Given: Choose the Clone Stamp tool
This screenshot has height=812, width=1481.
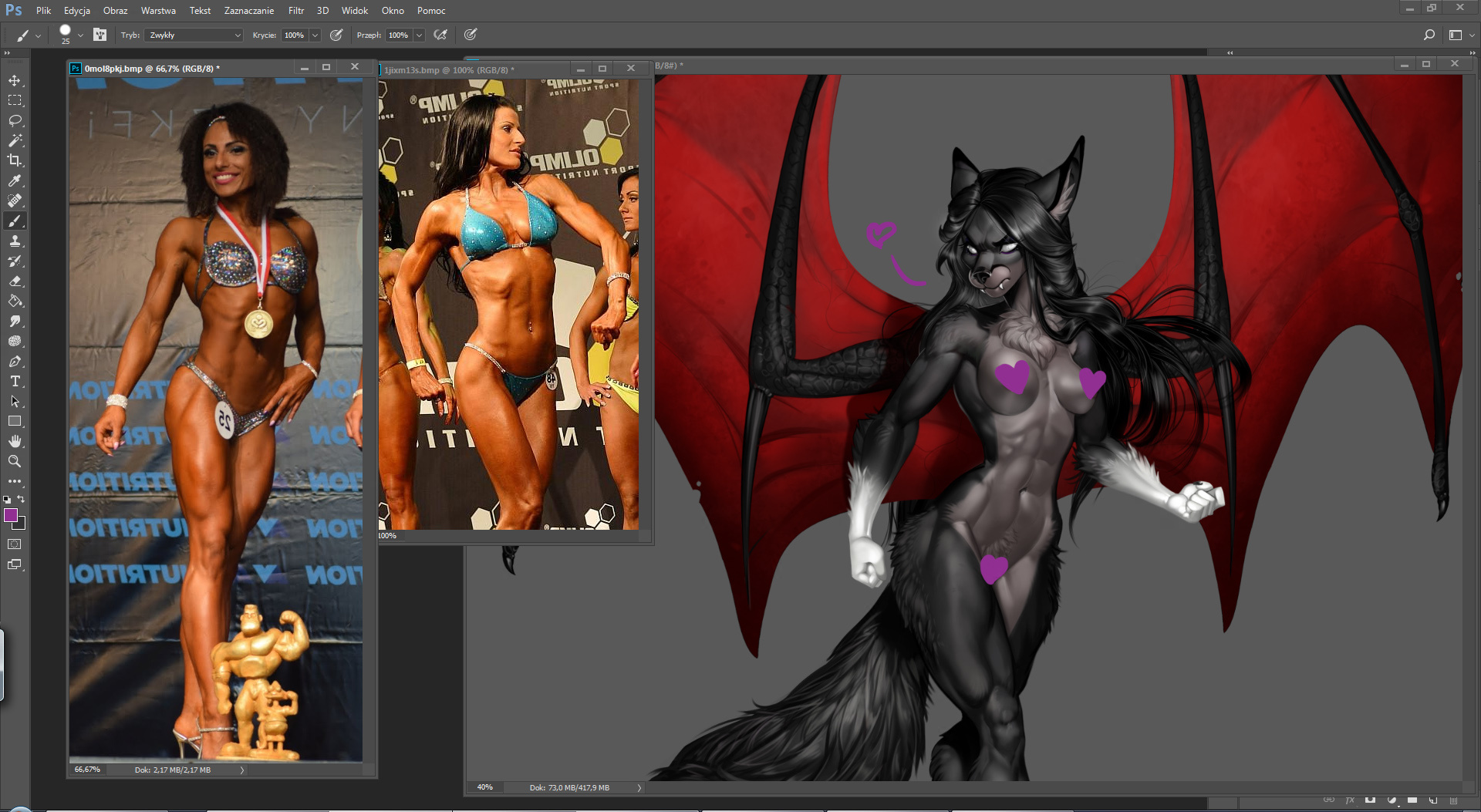Looking at the screenshot, I should coord(15,241).
